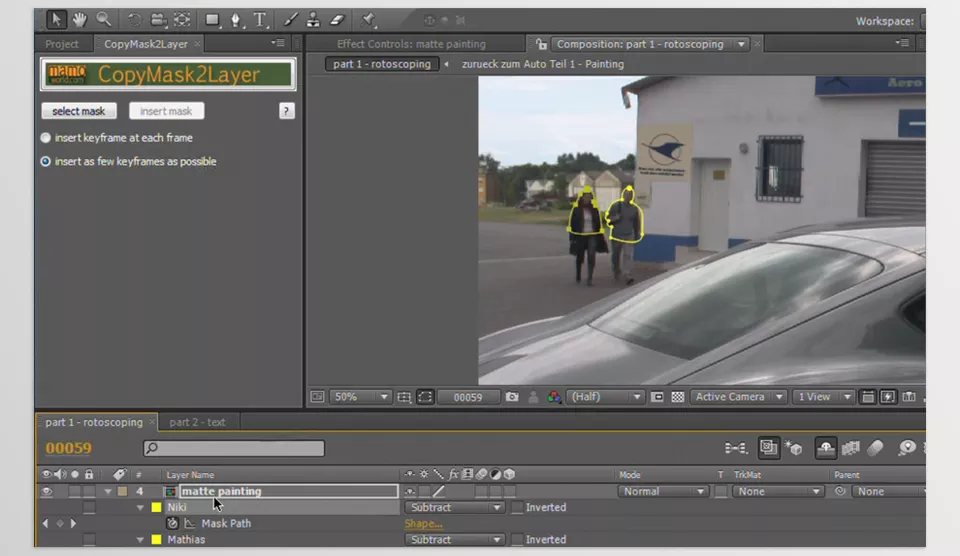Screen dimensions: 960x556
Task: Open the CopyMask2Layer panel options menu
Action: click(278, 43)
